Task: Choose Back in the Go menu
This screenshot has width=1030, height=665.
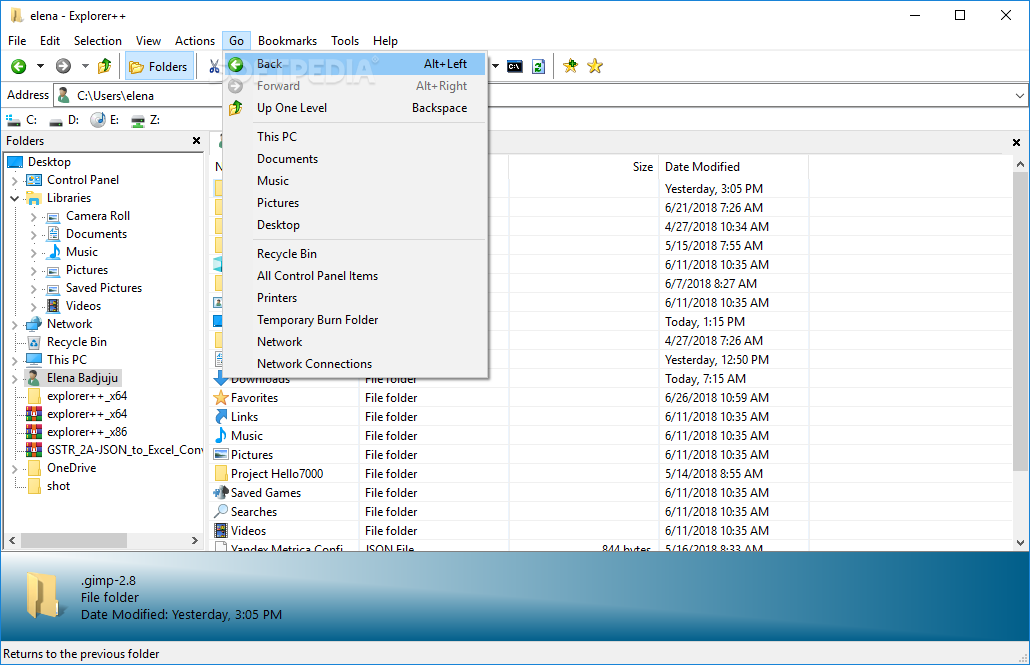Action: tap(355, 64)
